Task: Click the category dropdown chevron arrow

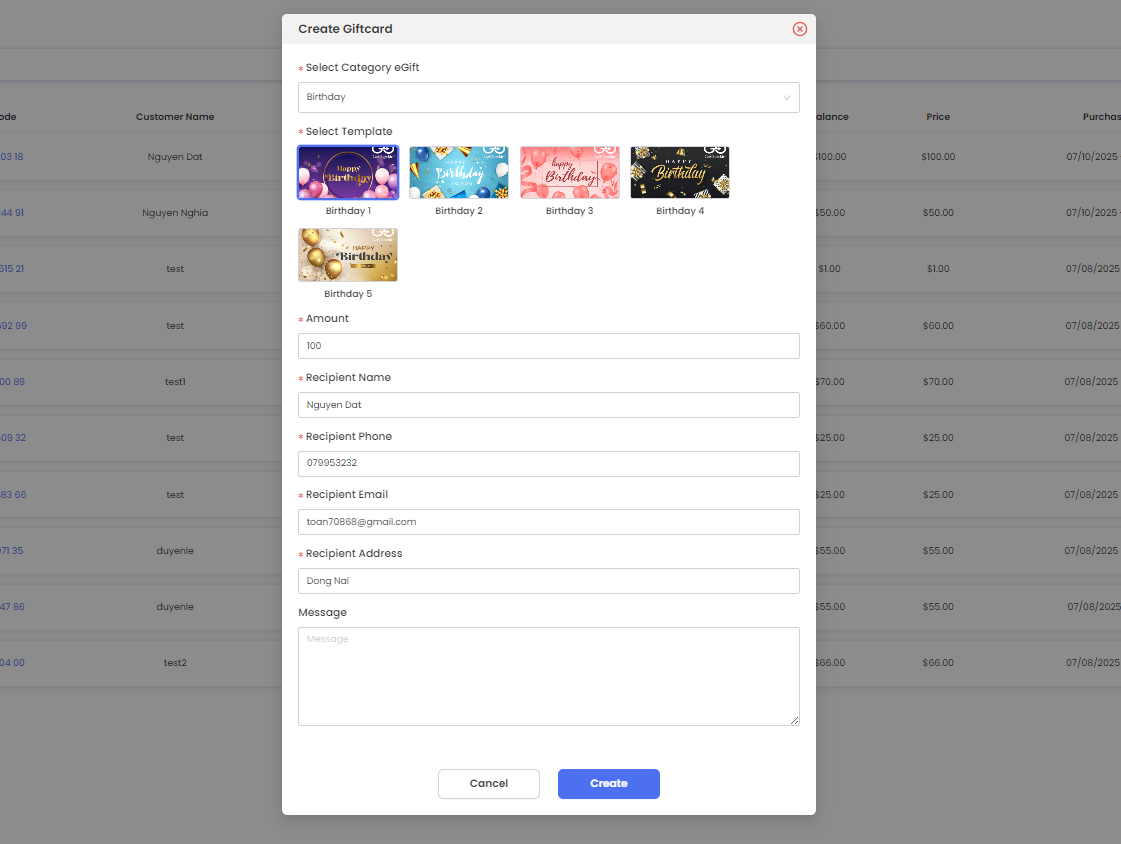Action: (x=786, y=98)
